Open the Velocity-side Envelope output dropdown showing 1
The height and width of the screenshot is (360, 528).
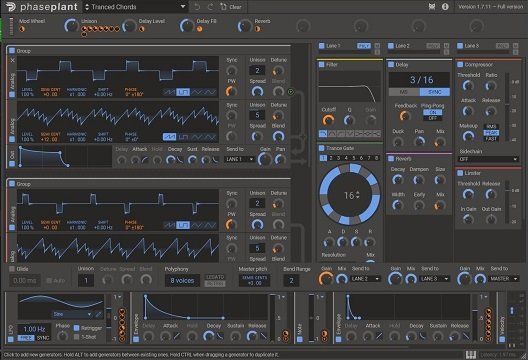(x=484, y=297)
